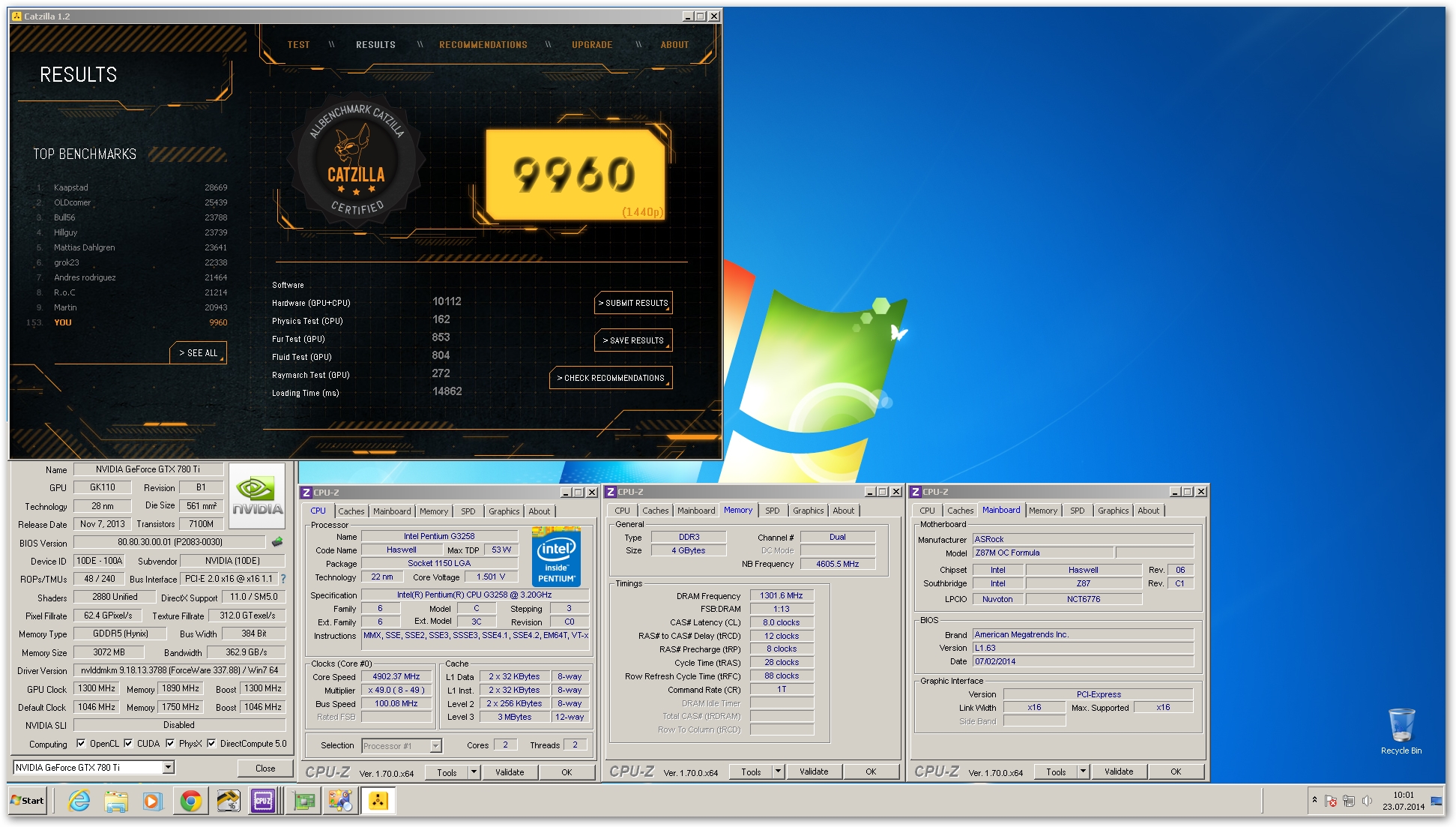The height and width of the screenshot is (827, 1456).
Task: Open Internet Explorer from taskbar
Action: click(79, 801)
